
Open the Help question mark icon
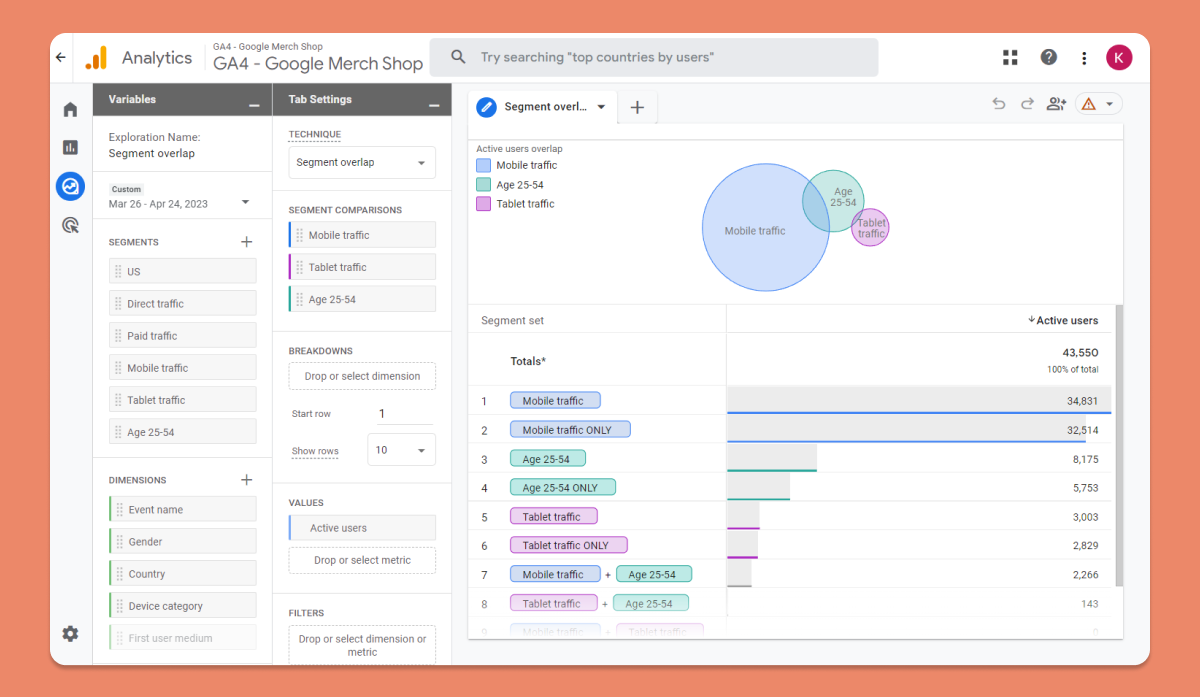tap(1048, 58)
